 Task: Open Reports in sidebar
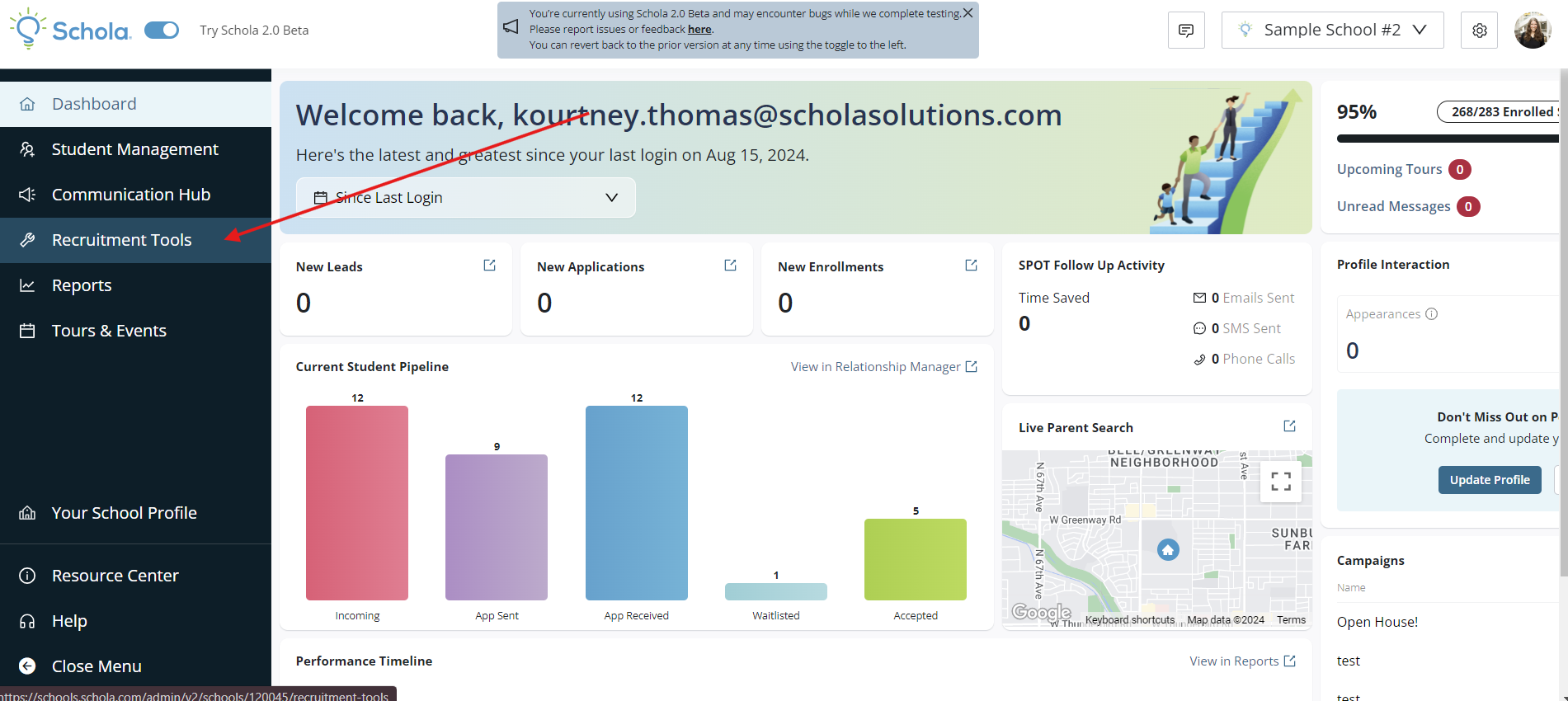click(135, 285)
